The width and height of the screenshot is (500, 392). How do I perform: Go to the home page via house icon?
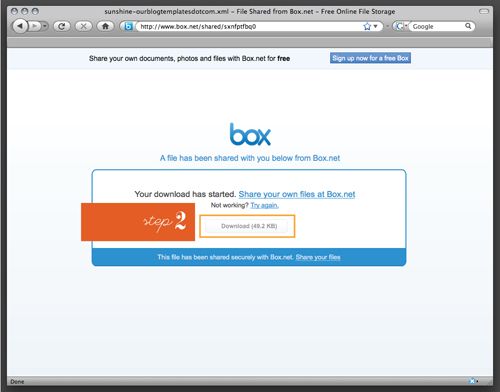tap(105, 26)
